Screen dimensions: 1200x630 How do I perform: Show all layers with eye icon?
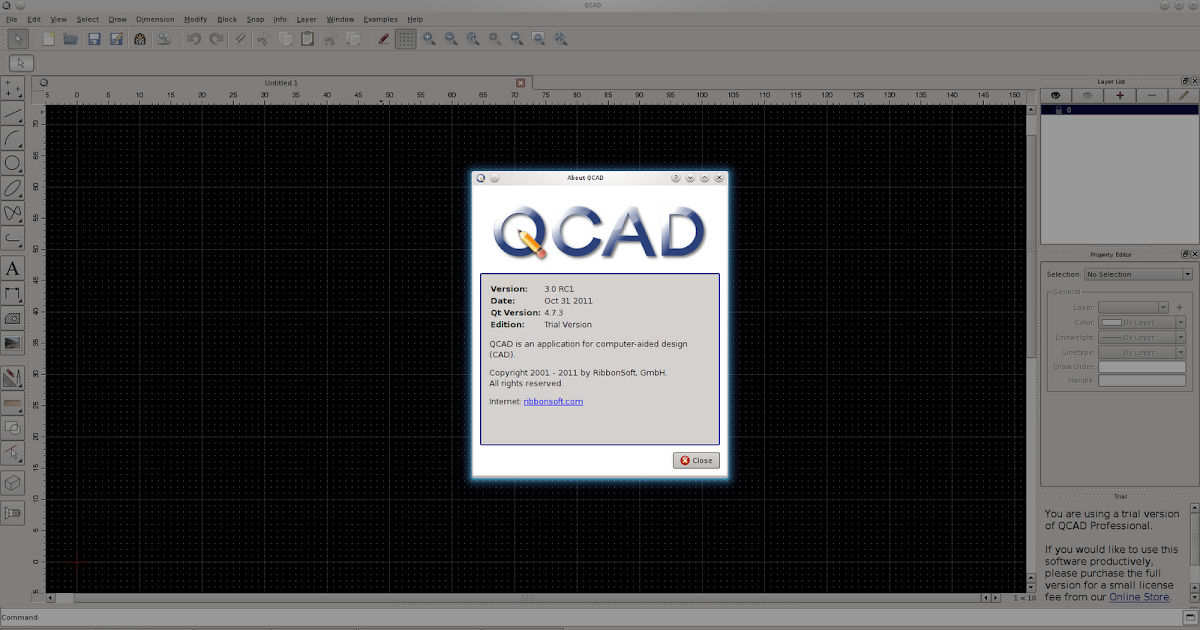coord(1055,95)
